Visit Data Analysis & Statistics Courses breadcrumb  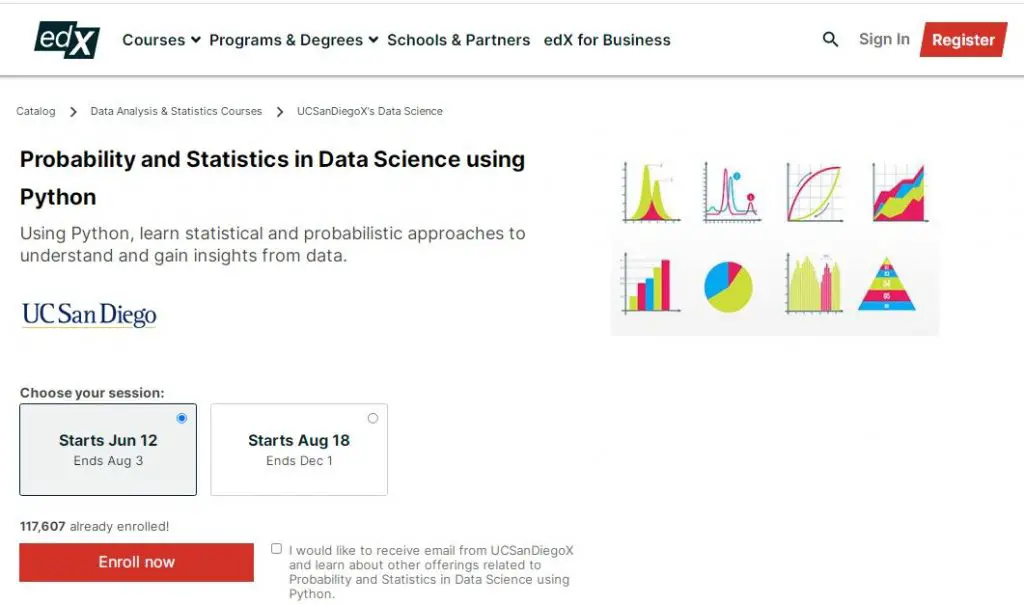tap(176, 111)
